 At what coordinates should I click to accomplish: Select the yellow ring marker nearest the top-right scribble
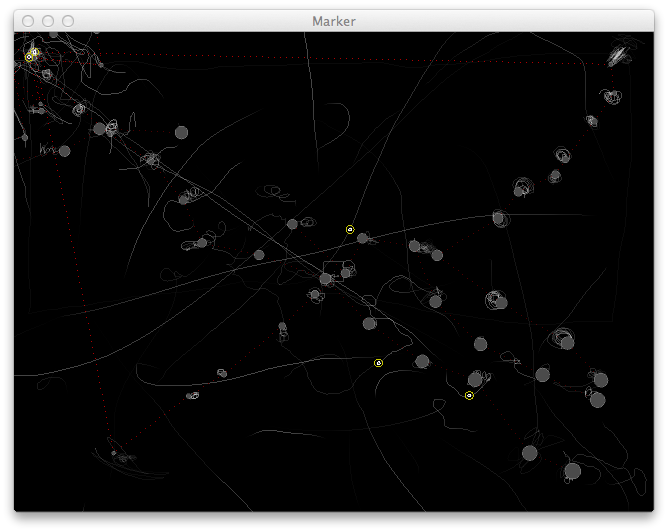(x=350, y=230)
